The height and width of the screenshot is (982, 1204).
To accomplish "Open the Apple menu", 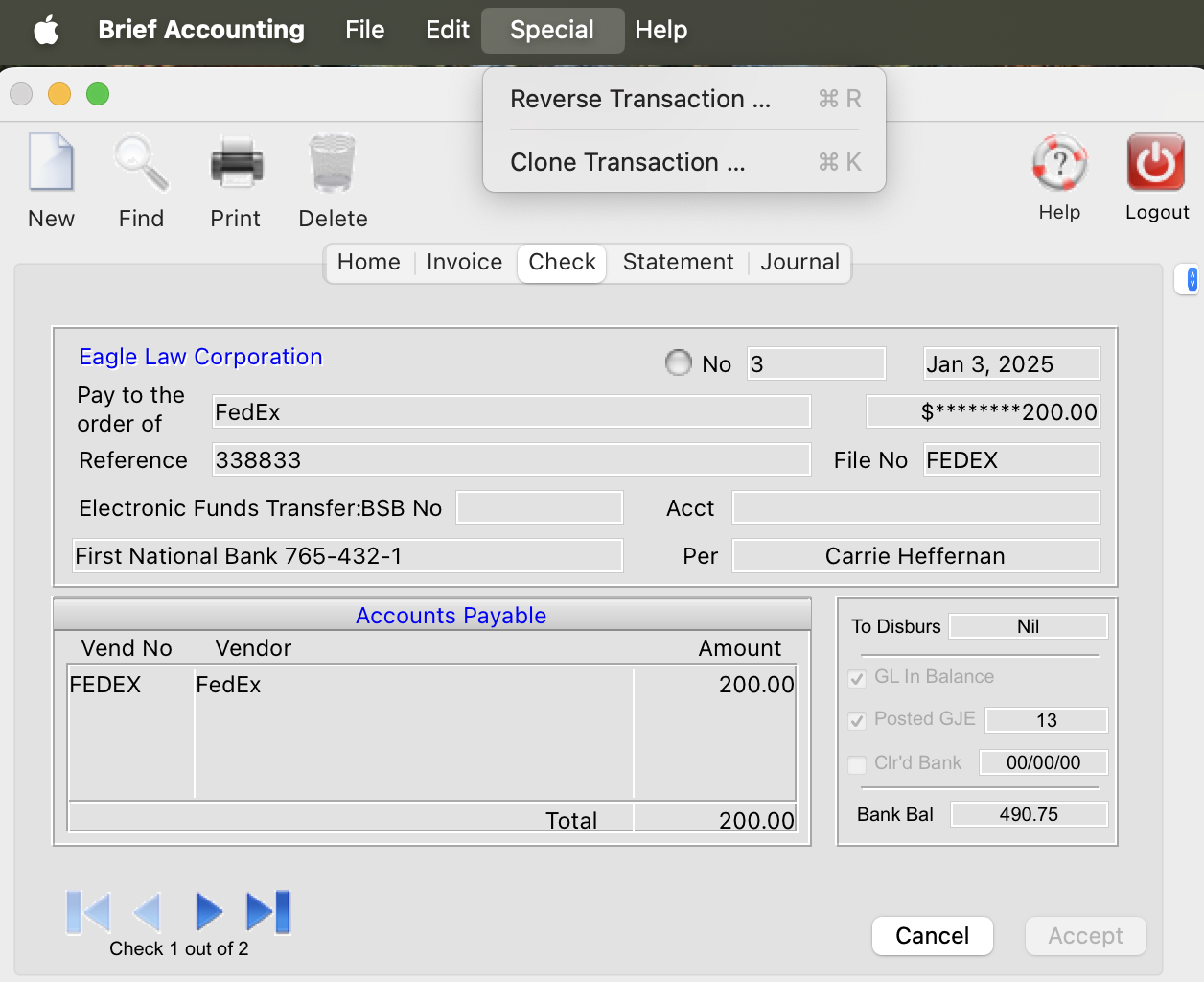I will tap(46, 30).
